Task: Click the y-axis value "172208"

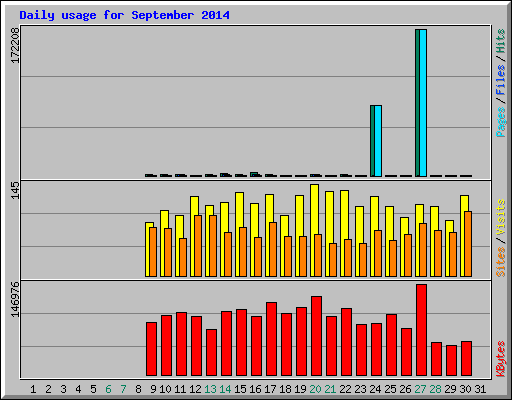Action: (15, 45)
